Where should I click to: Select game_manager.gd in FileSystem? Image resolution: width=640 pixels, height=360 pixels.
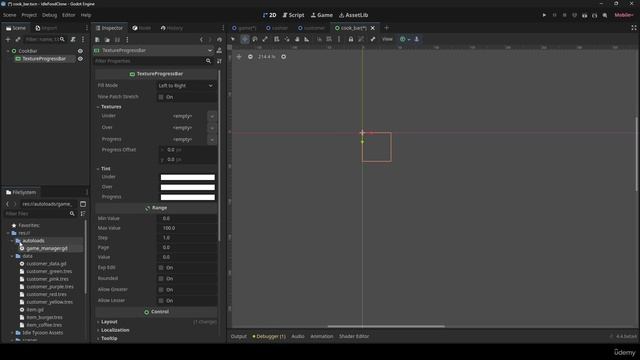click(x=47, y=249)
